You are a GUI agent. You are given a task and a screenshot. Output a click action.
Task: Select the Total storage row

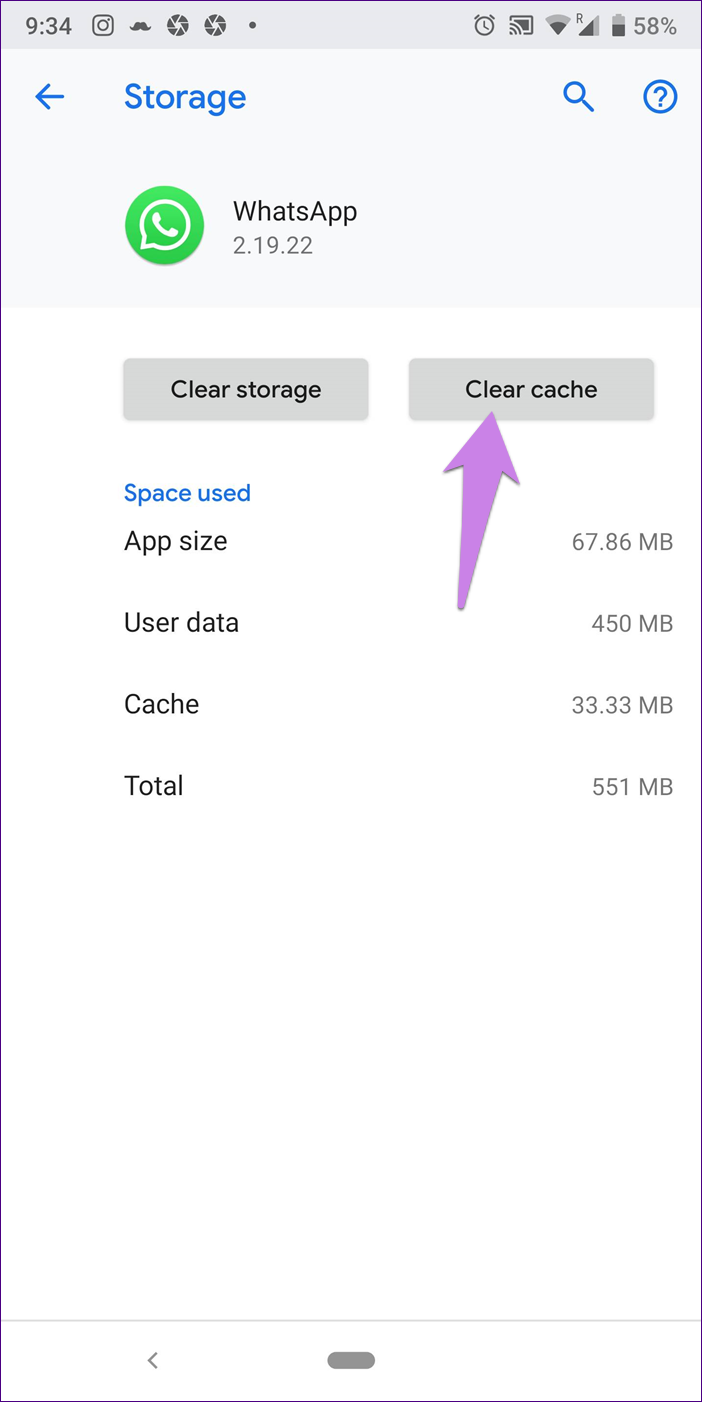pos(398,786)
